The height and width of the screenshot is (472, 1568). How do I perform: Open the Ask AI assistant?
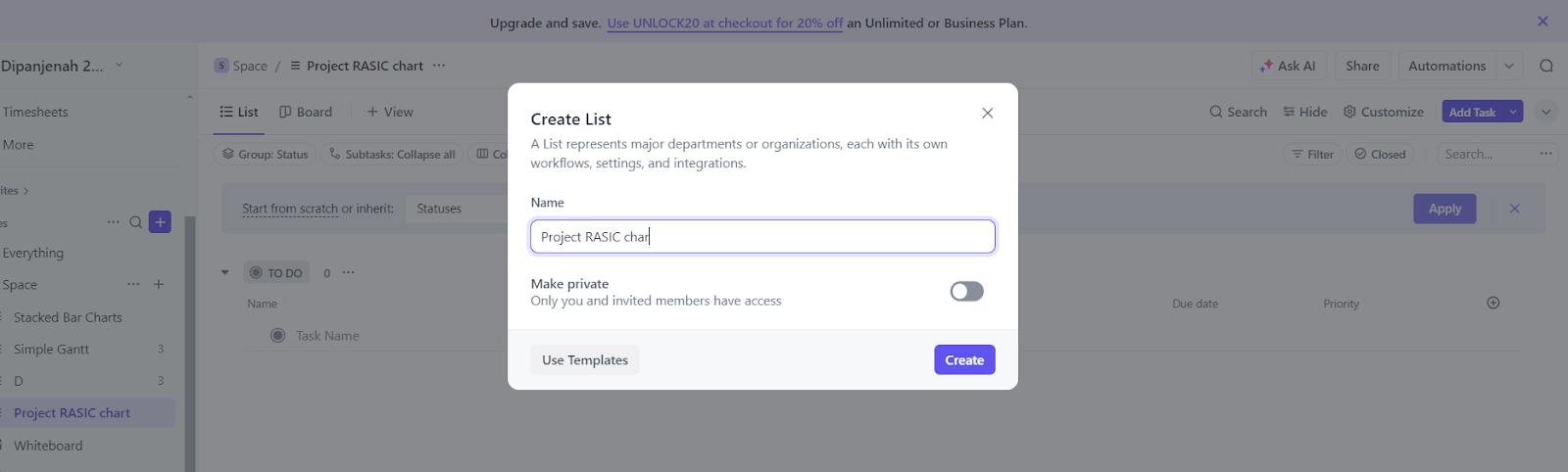point(1289,66)
